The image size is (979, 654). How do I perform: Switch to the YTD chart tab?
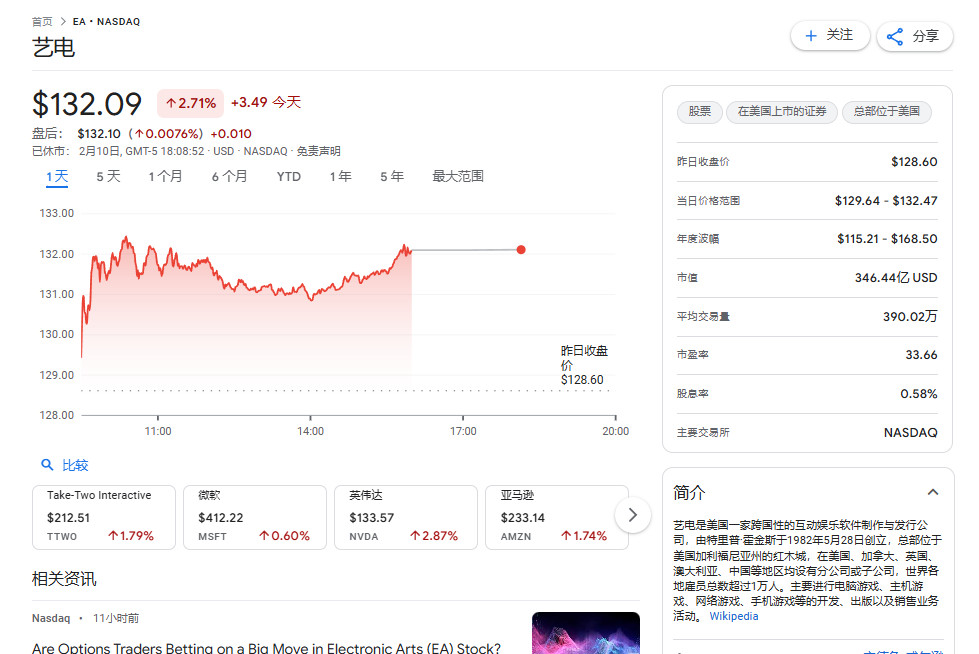[x=288, y=176]
